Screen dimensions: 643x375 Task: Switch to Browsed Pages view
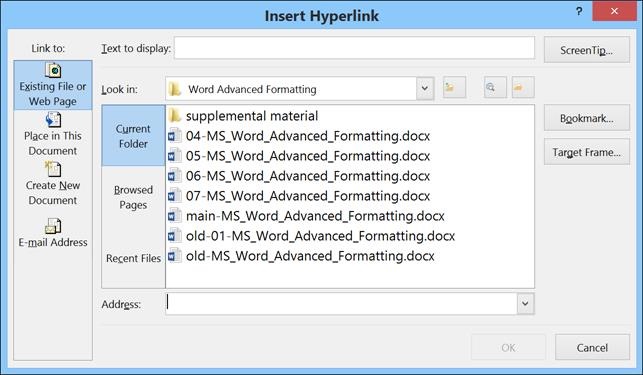pos(133,197)
